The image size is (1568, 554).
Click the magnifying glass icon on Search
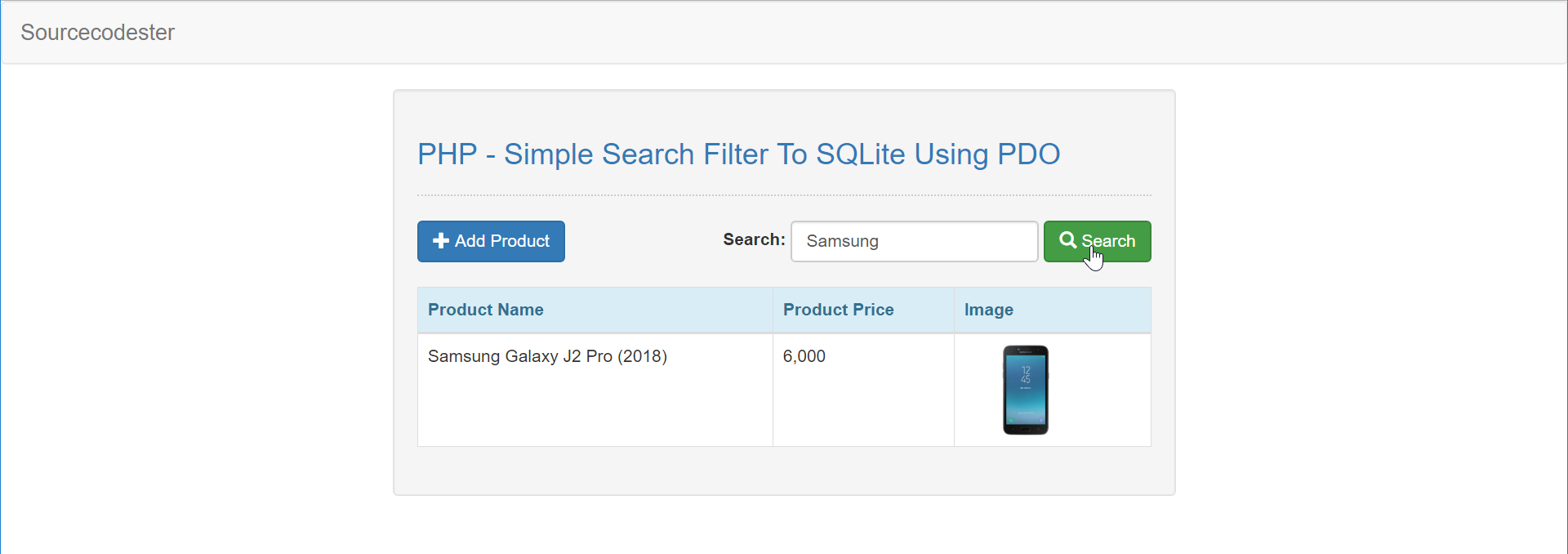click(x=1067, y=240)
